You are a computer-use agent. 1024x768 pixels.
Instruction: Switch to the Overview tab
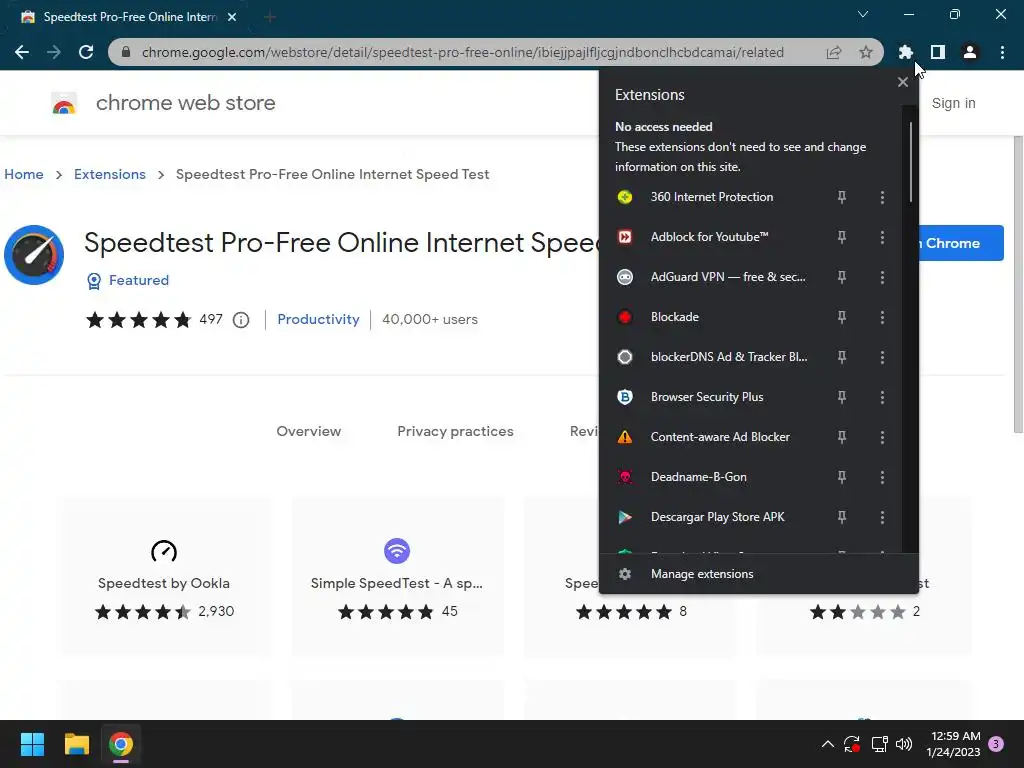(x=308, y=431)
